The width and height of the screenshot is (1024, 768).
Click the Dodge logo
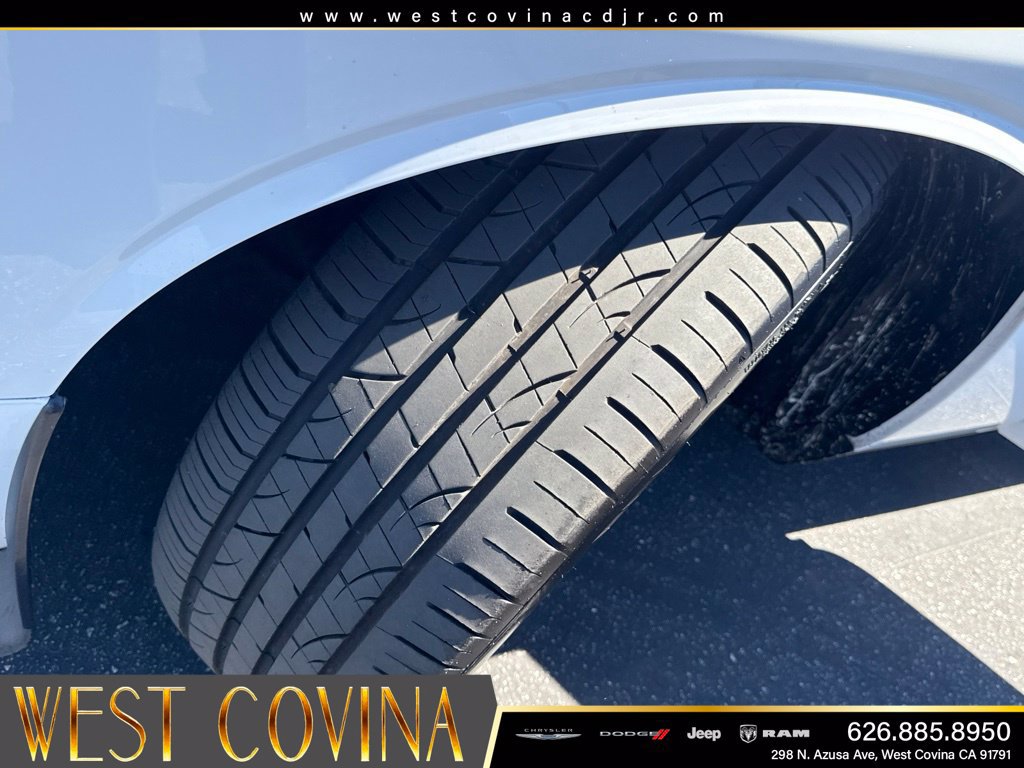tap(634, 734)
